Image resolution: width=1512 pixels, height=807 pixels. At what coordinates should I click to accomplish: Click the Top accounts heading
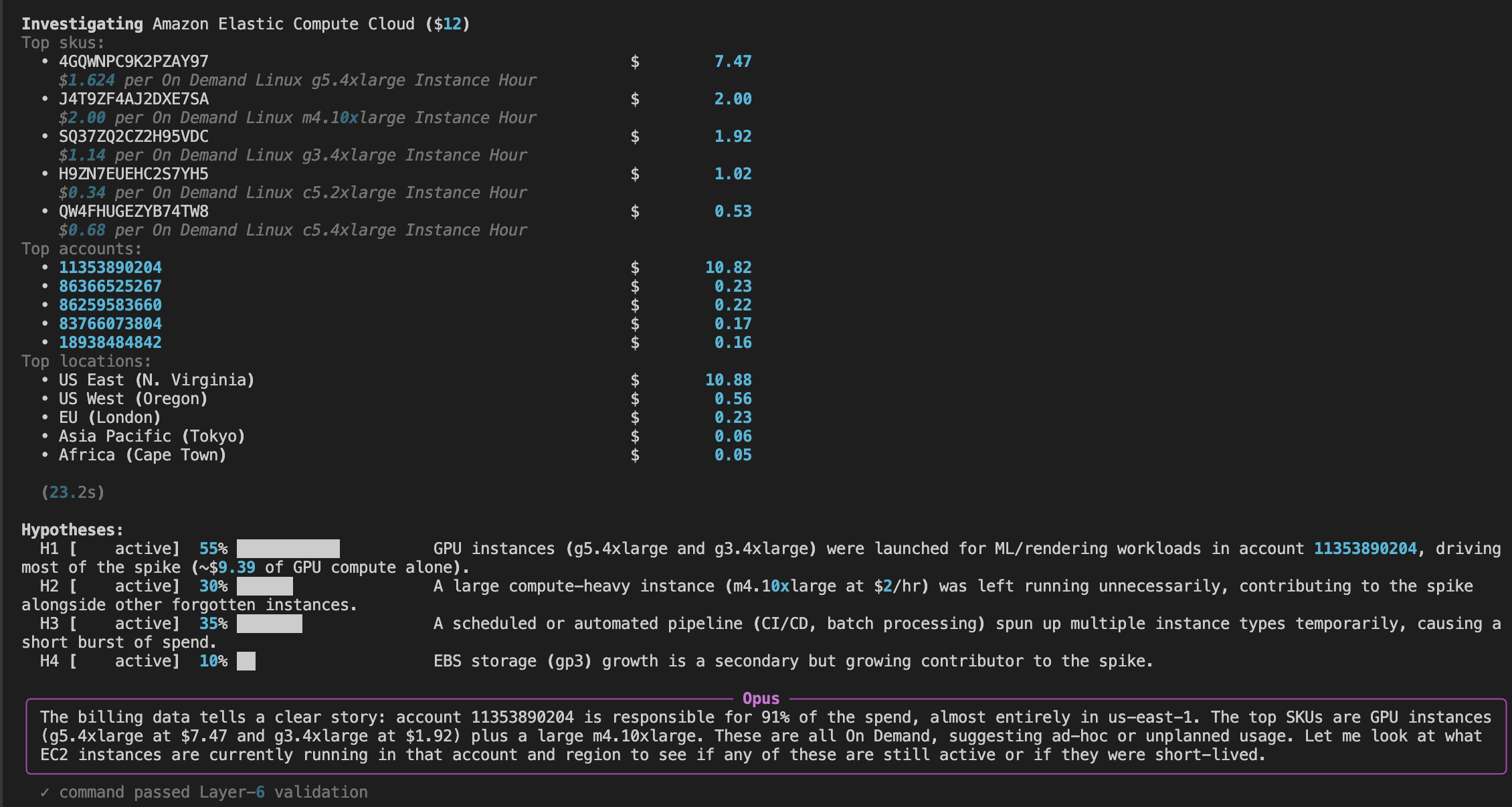pos(82,249)
